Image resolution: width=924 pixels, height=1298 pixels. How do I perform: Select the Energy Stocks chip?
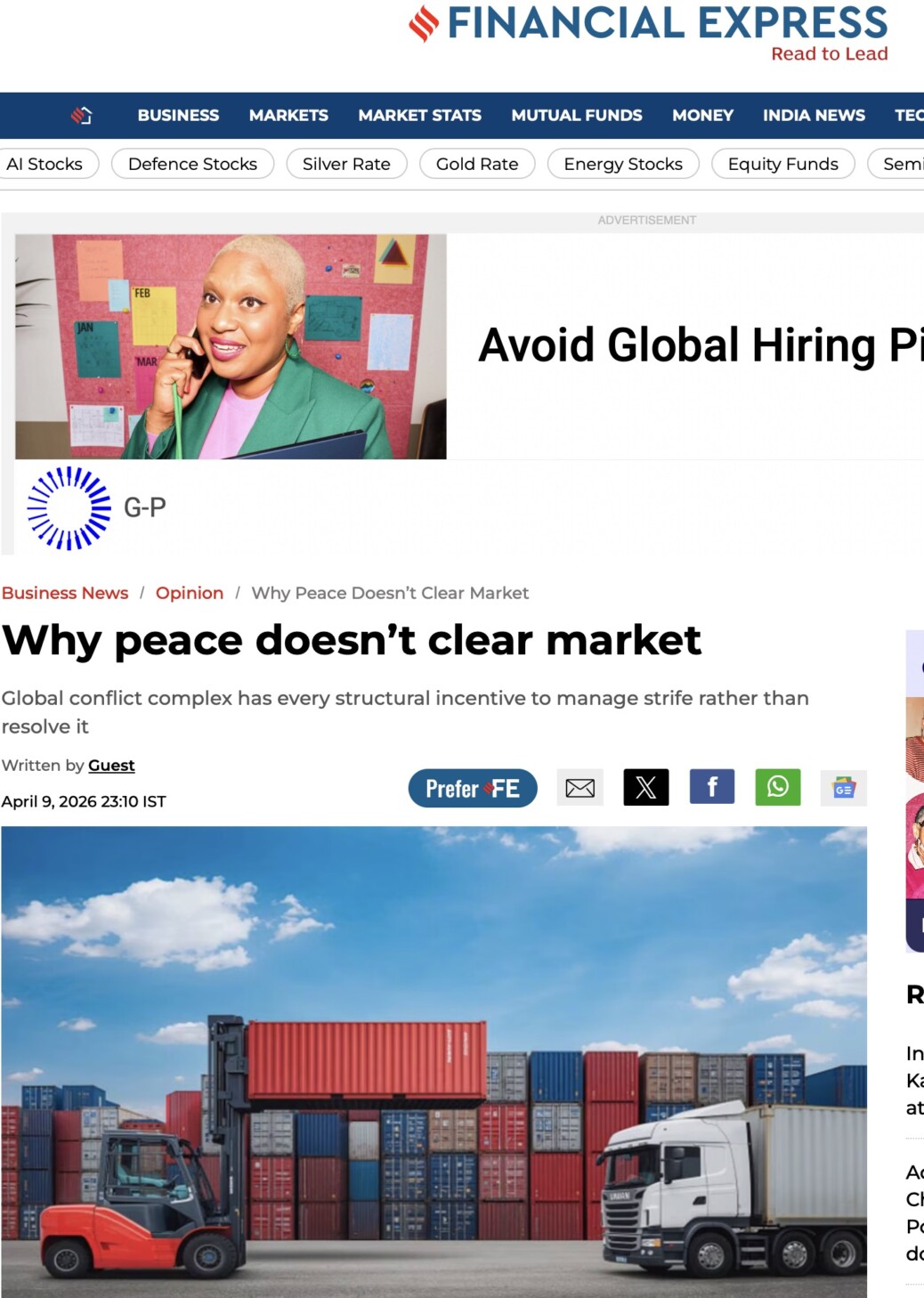622,164
